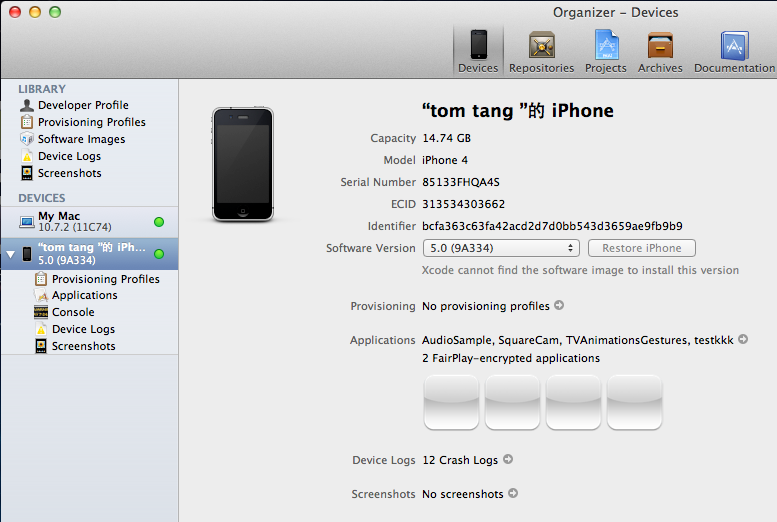Click the Library Screenshots icon

(x=27, y=173)
